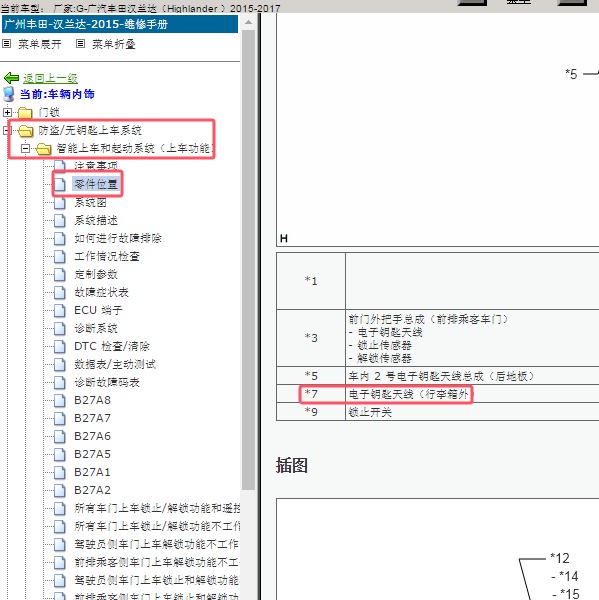This screenshot has width=599, height=600.
Task: Open 工作情况检查 page
Action: pyautogui.click(x=107, y=256)
